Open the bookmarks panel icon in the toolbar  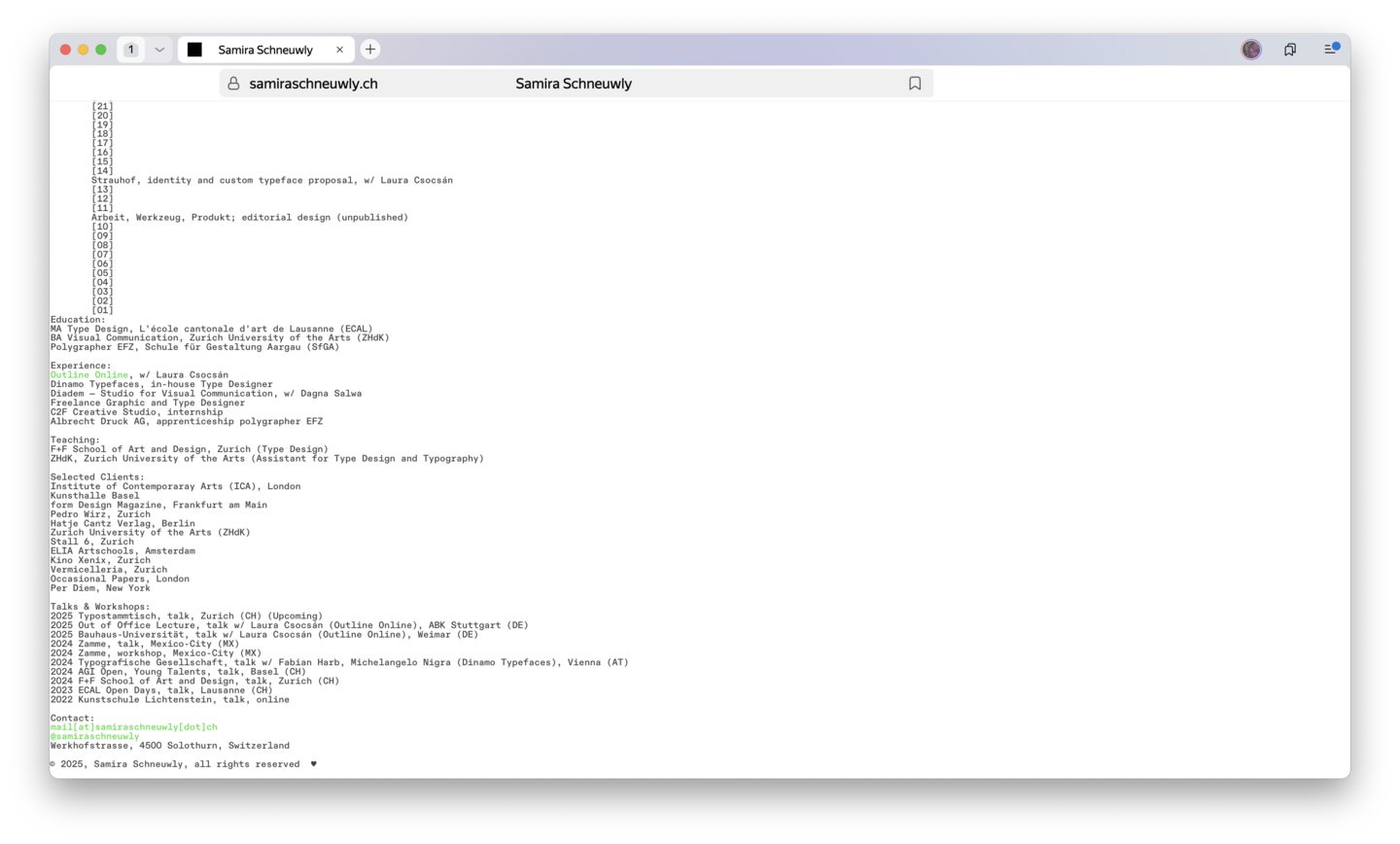[x=1290, y=50]
